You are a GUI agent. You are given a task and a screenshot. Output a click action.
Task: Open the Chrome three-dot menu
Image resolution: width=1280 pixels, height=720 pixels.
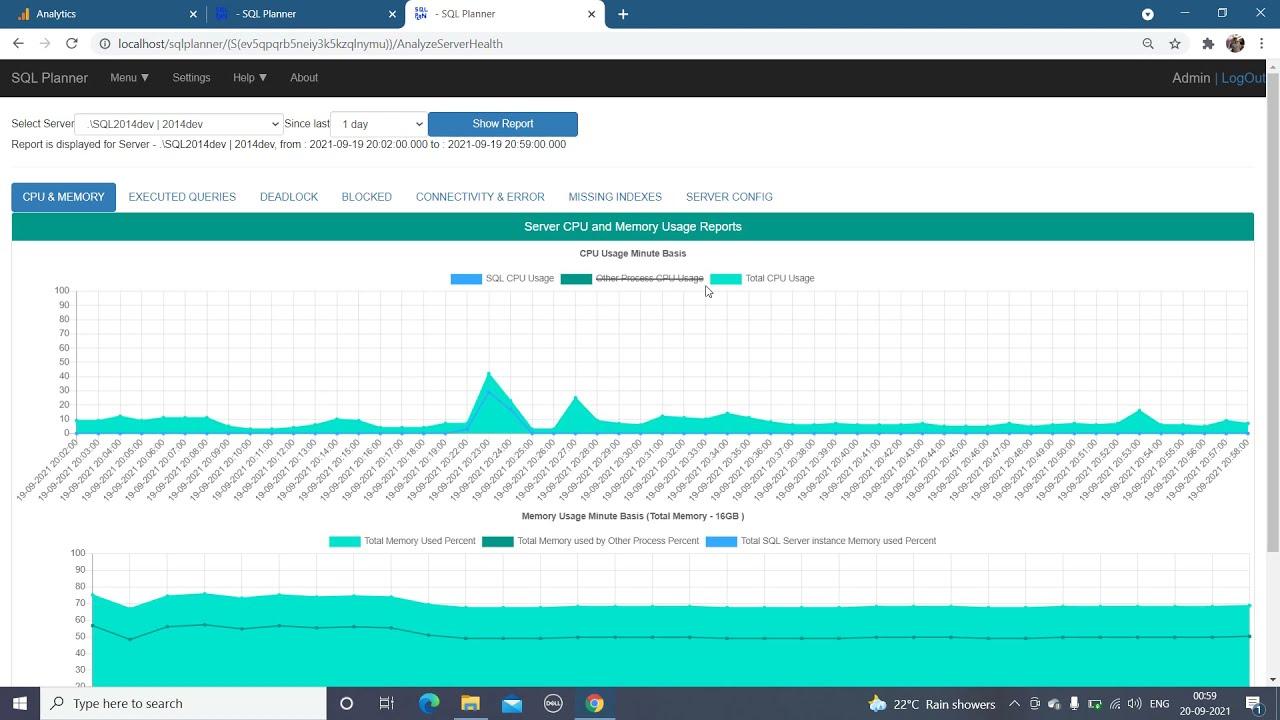pos(1262,44)
